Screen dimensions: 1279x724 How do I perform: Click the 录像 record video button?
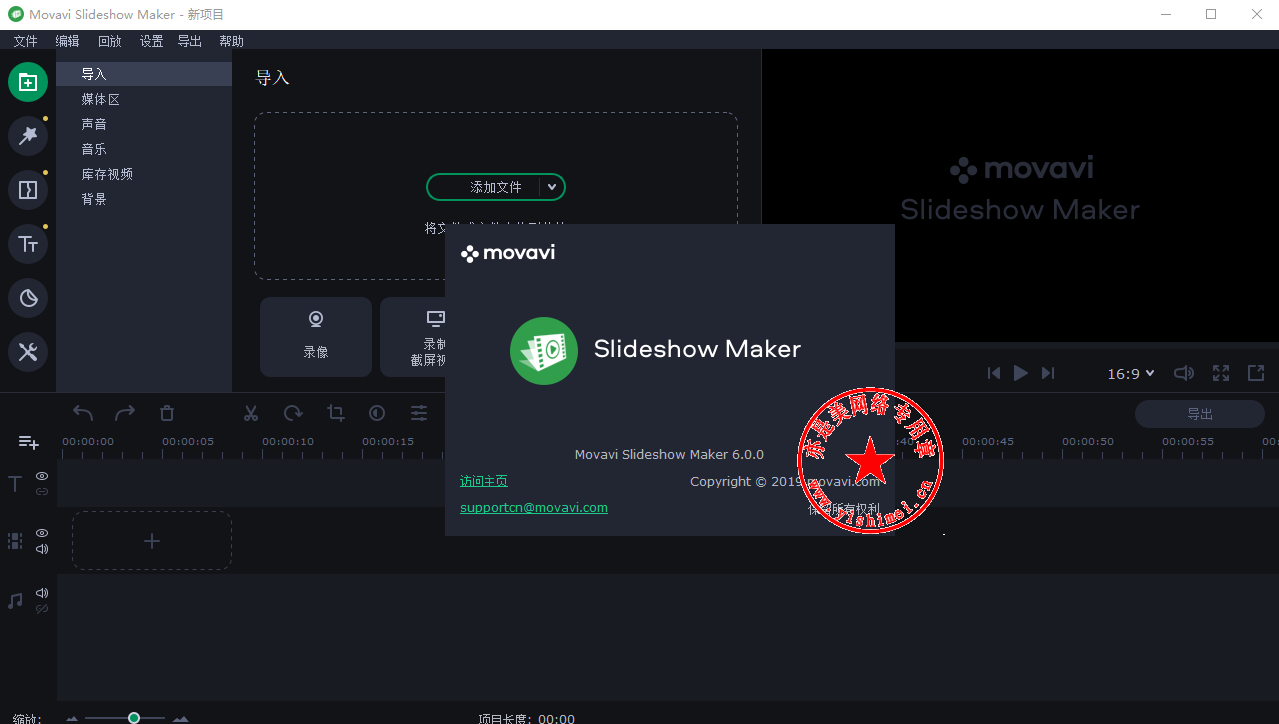click(316, 337)
